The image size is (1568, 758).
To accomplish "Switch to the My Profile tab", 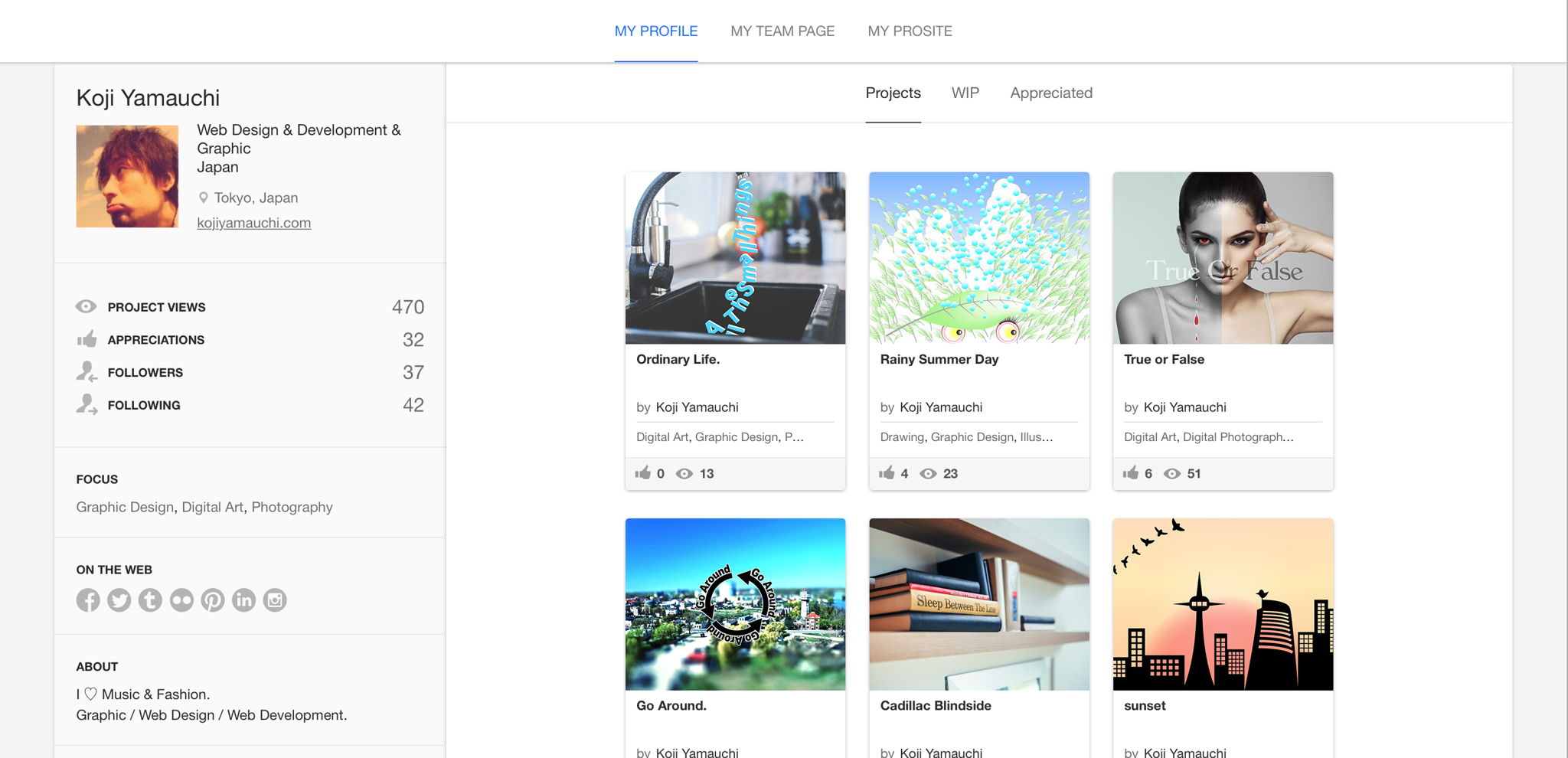I will coord(656,31).
